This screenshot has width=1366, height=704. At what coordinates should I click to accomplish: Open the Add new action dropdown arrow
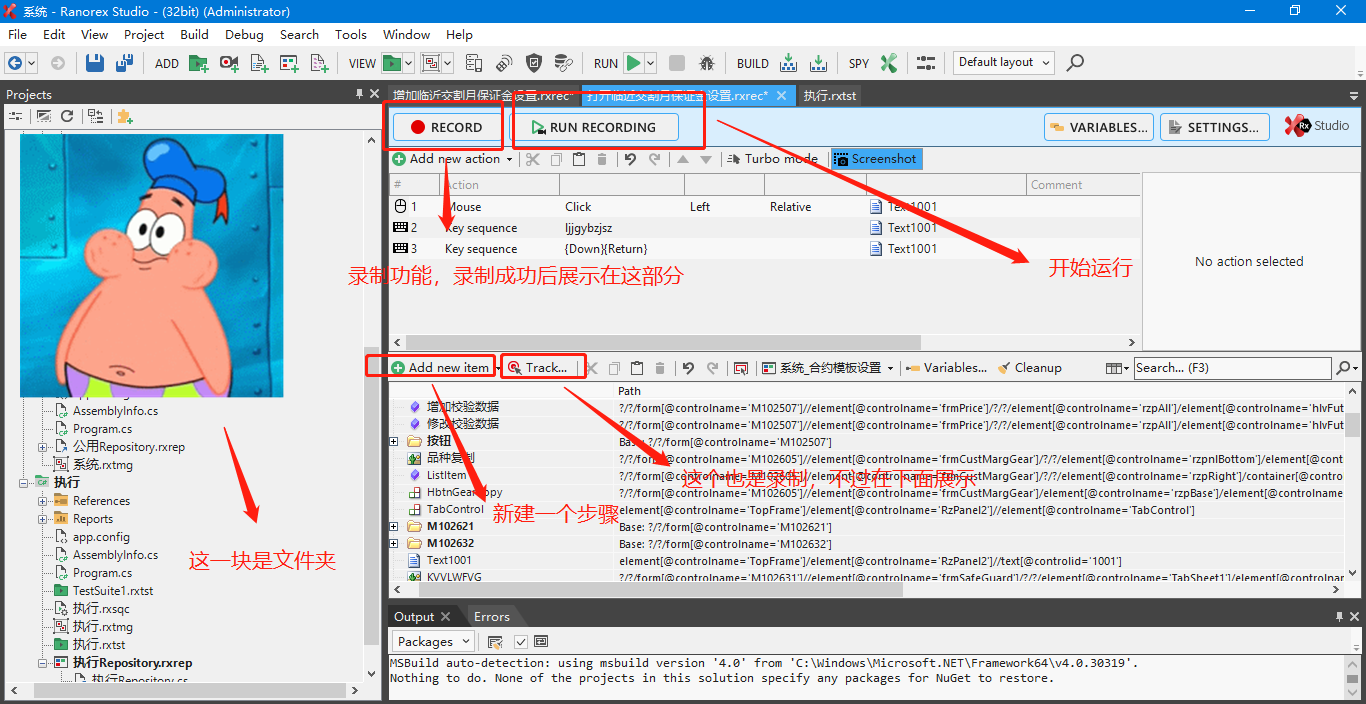(x=509, y=159)
